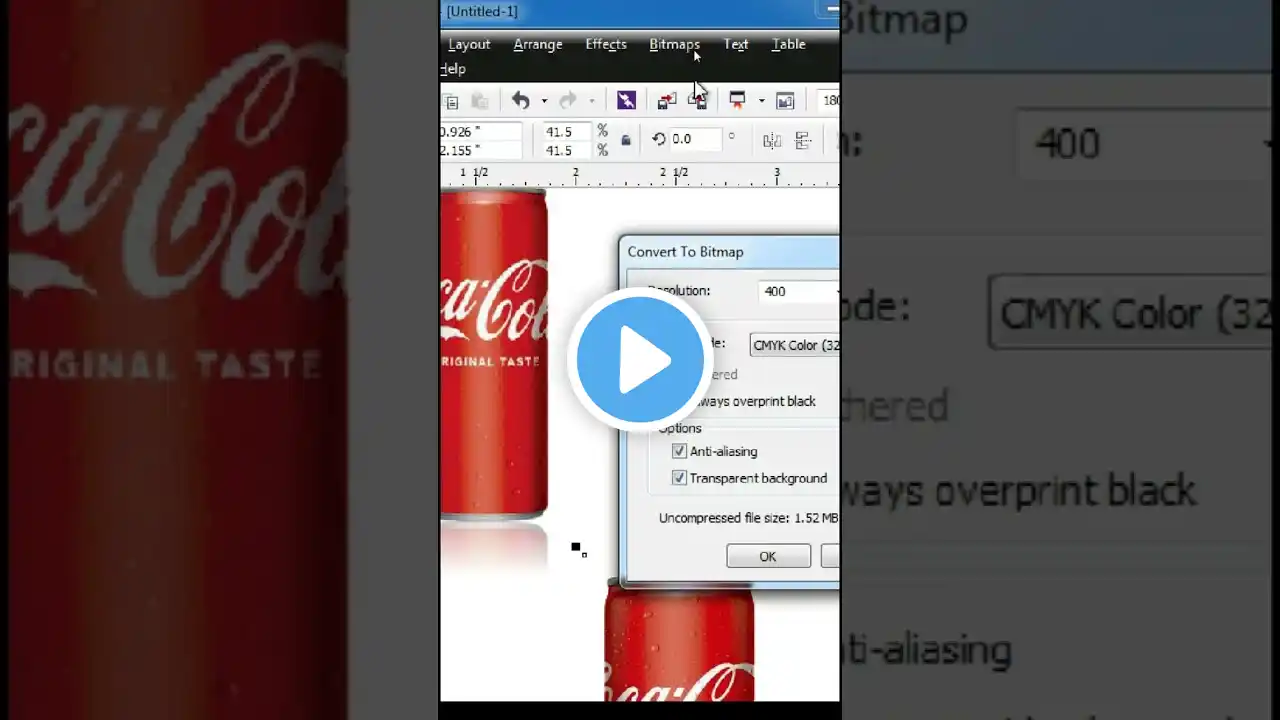Click the Redo icon on the toolbar
The height and width of the screenshot is (720, 1280).
pyautogui.click(x=567, y=100)
